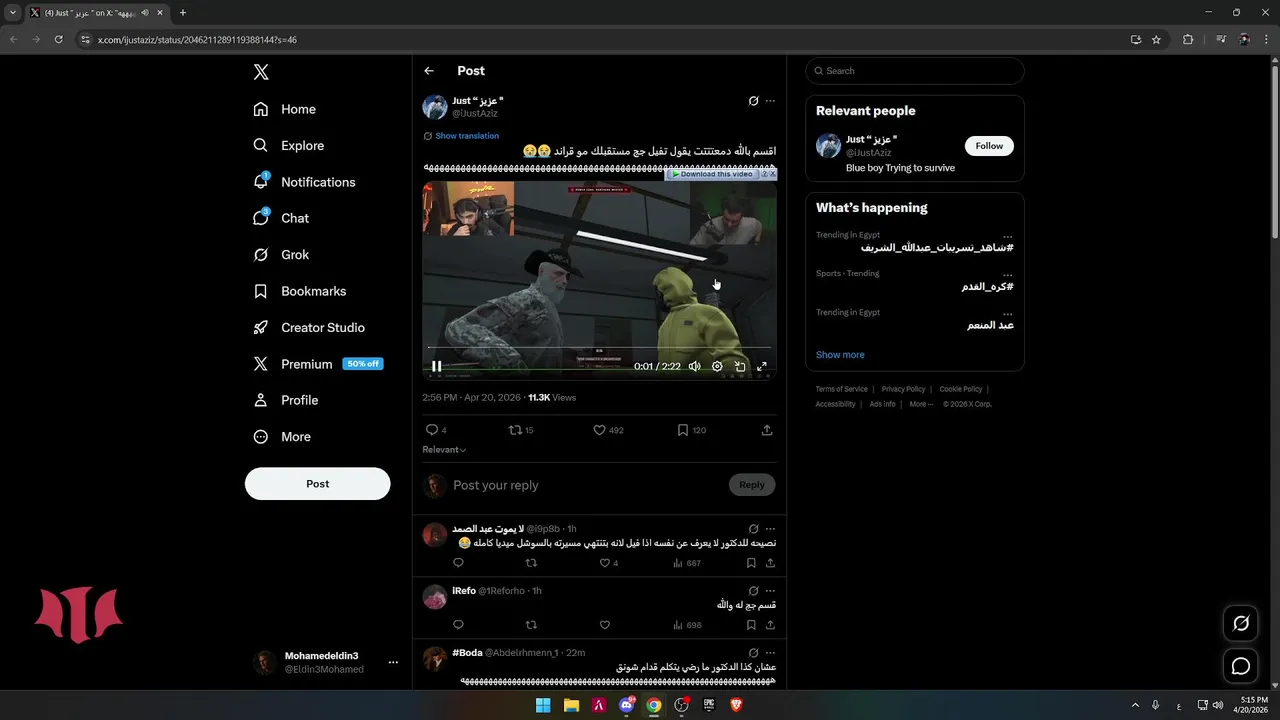
Task: Expand the Relevant replies sort dropdown
Action: coord(444,450)
